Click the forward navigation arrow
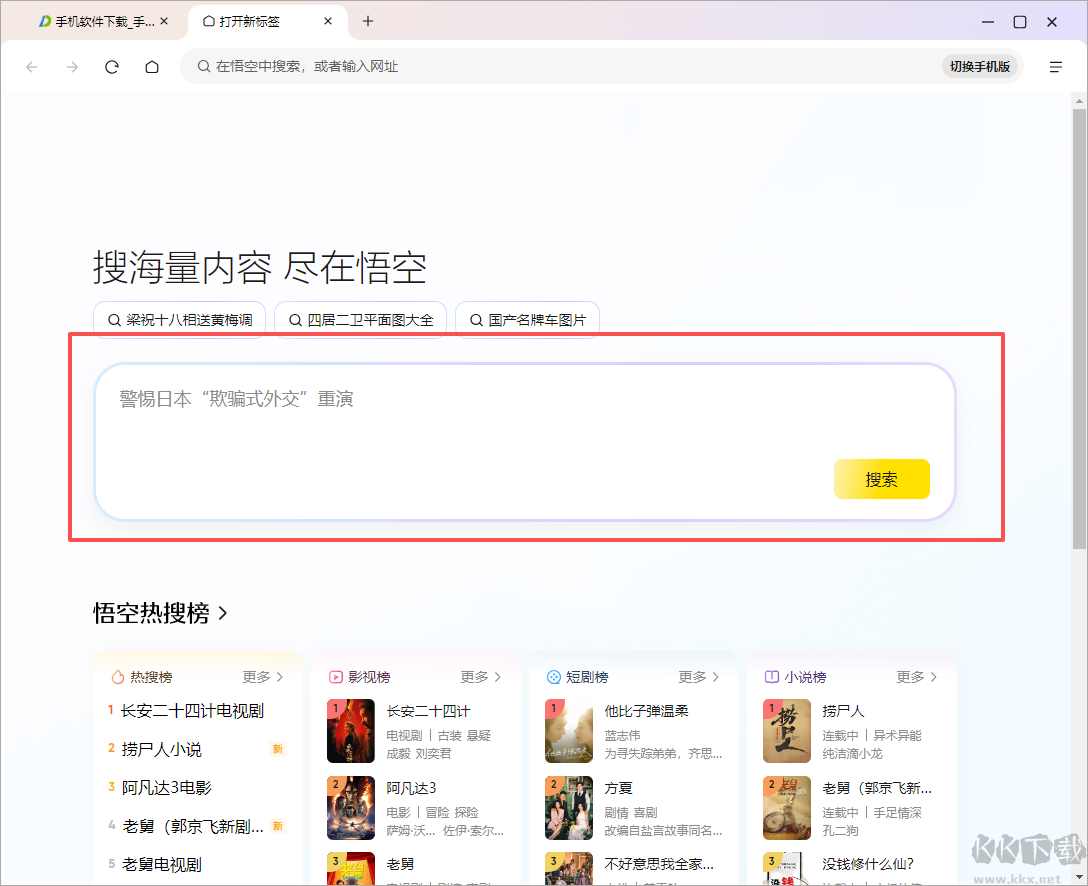Screen dimensions: 1088x886 point(72,67)
